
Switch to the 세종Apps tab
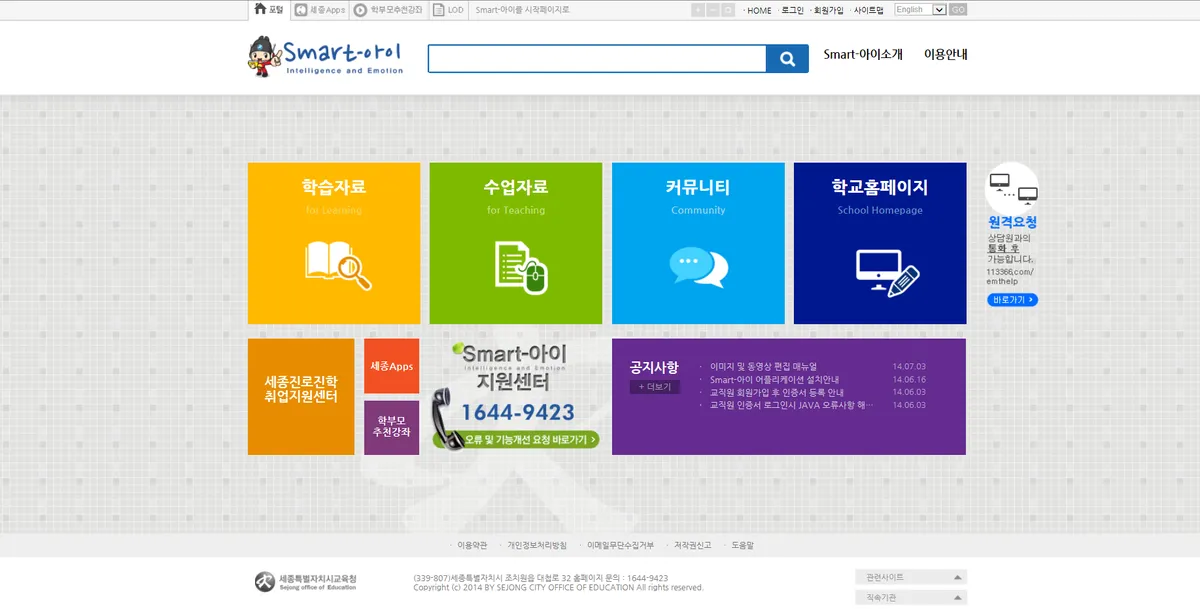point(320,9)
